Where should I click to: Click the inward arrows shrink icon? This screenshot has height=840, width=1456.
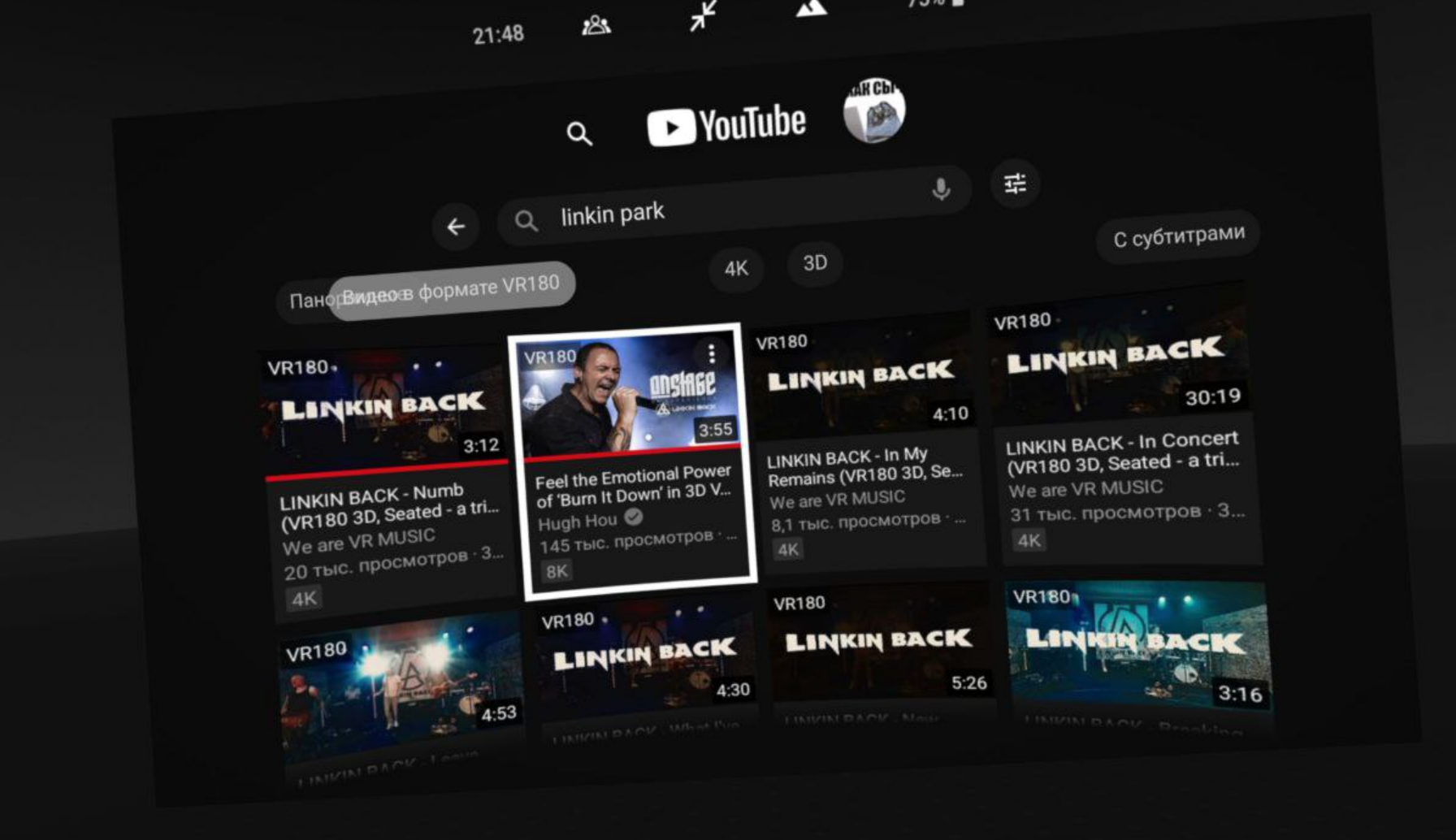pyautogui.click(x=704, y=15)
